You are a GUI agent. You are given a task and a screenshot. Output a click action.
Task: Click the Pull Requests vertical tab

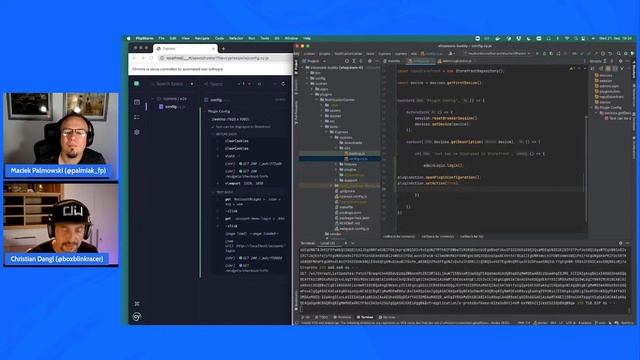click(x=296, y=113)
